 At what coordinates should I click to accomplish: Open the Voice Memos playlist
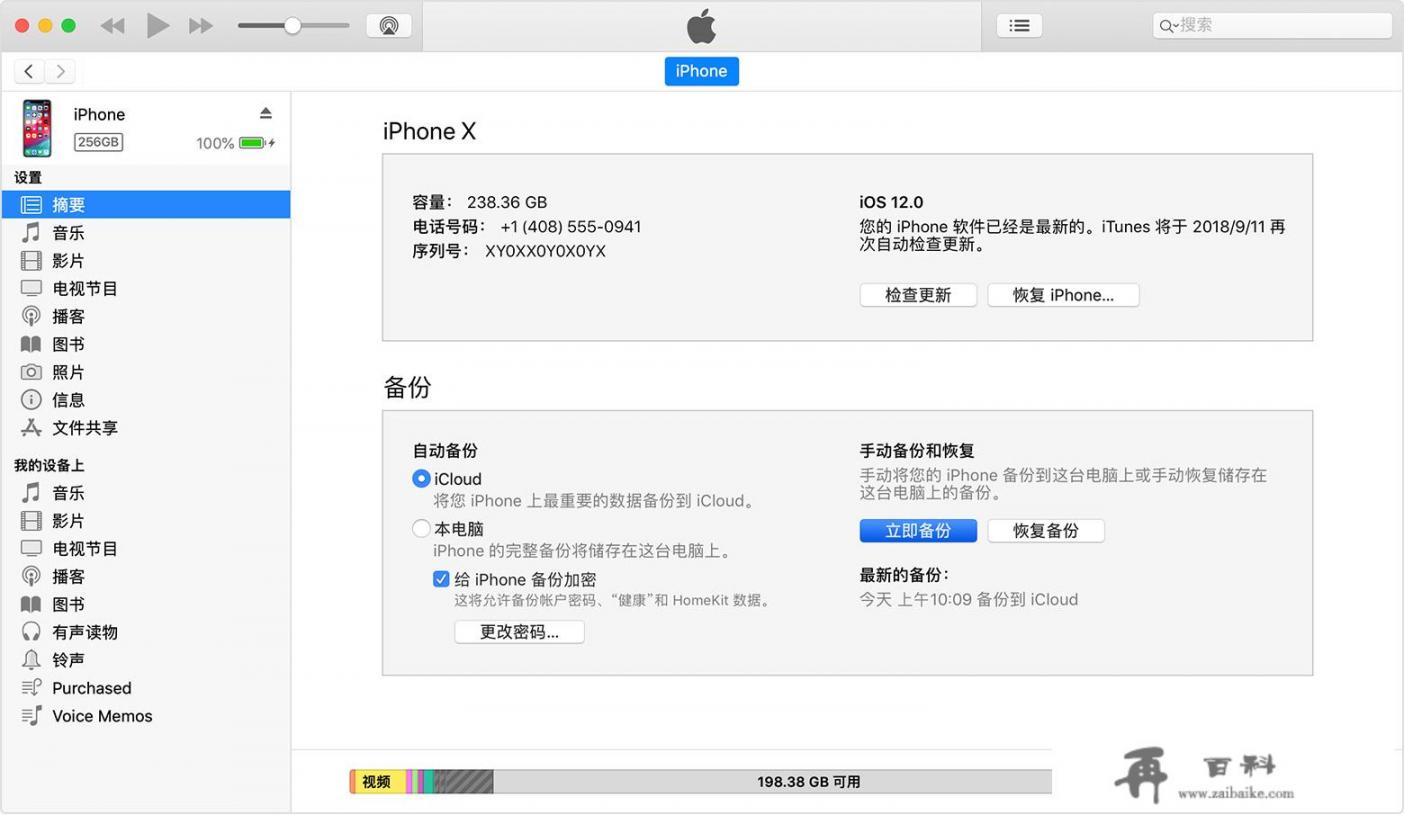click(146, 716)
